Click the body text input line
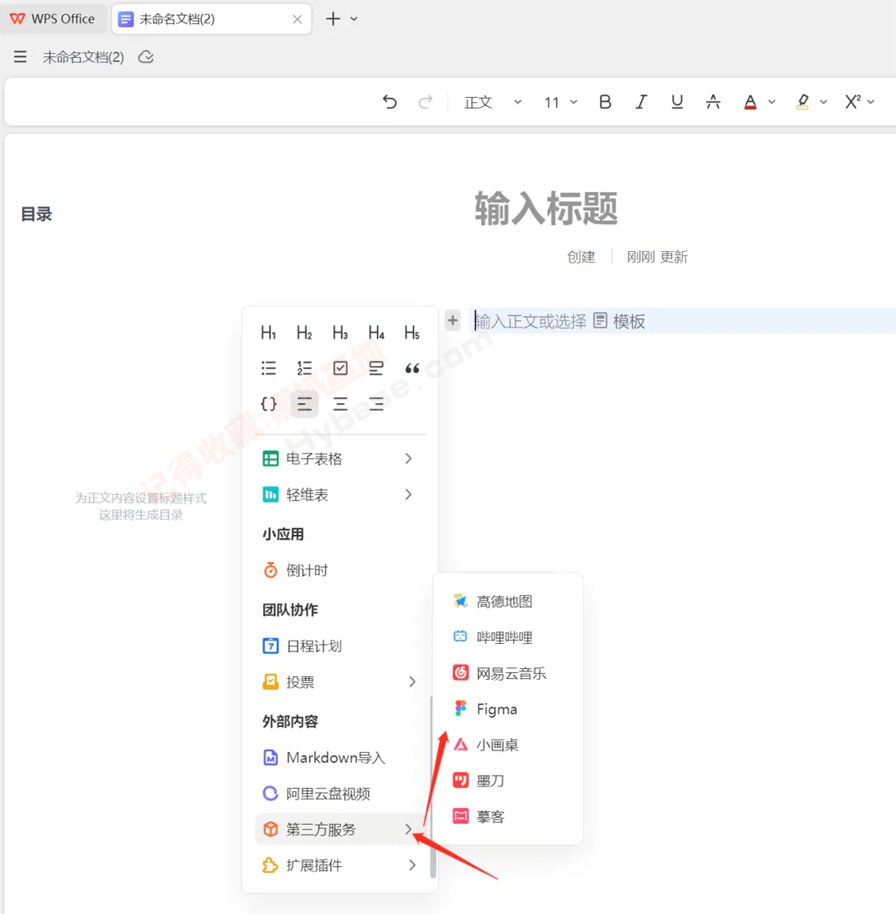This screenshot has width=896, height=914. coord(682,321)
